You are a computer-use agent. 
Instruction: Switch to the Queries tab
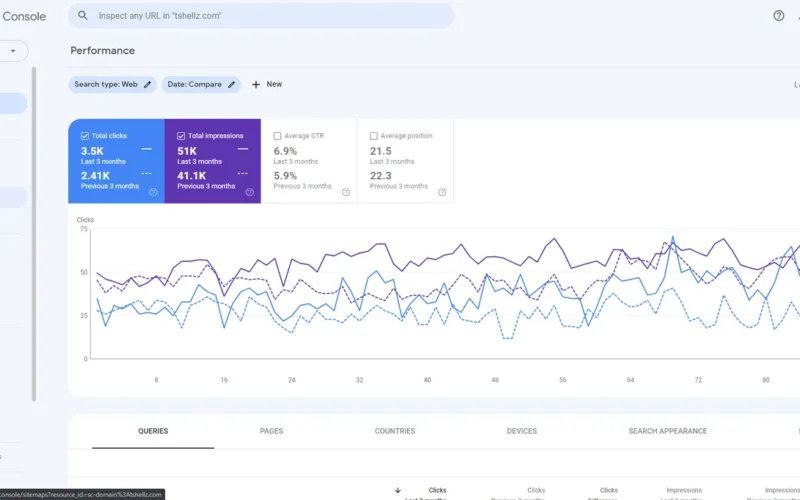tap(153, 431)
